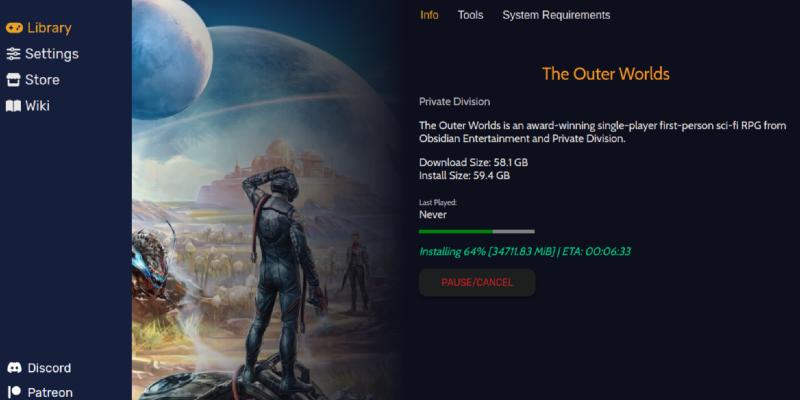Click The Outer Worlds title heading

tap(606, 73)
